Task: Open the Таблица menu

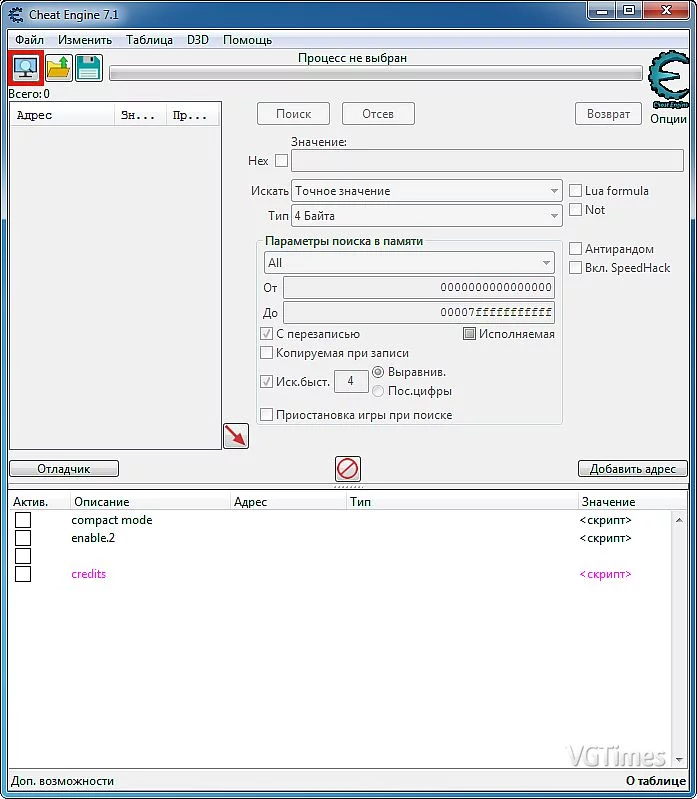Action: coord(149,40)
